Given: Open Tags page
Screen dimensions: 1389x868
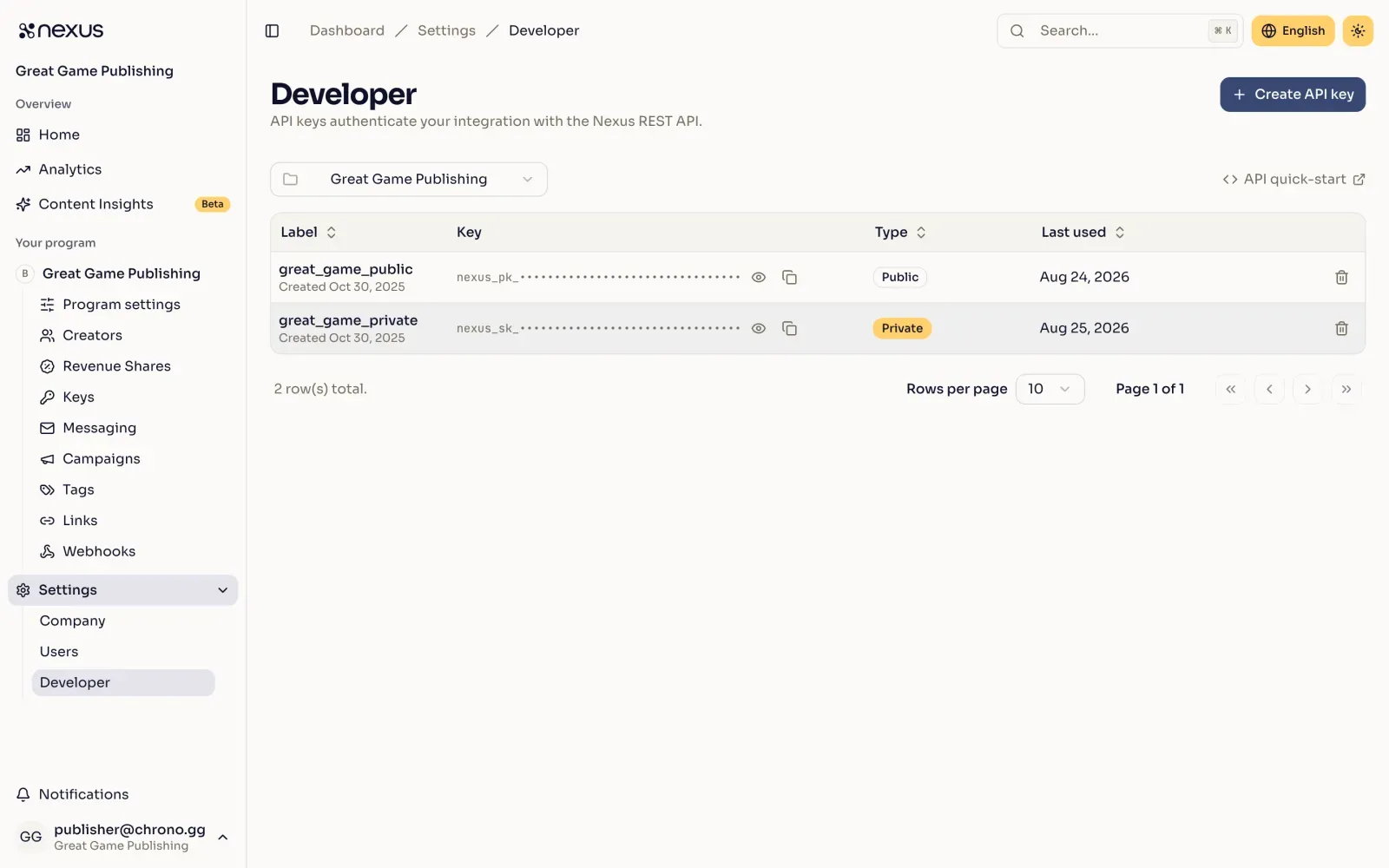Looking at the screenshot, I should pyautogui.click(x=123, y=490).
